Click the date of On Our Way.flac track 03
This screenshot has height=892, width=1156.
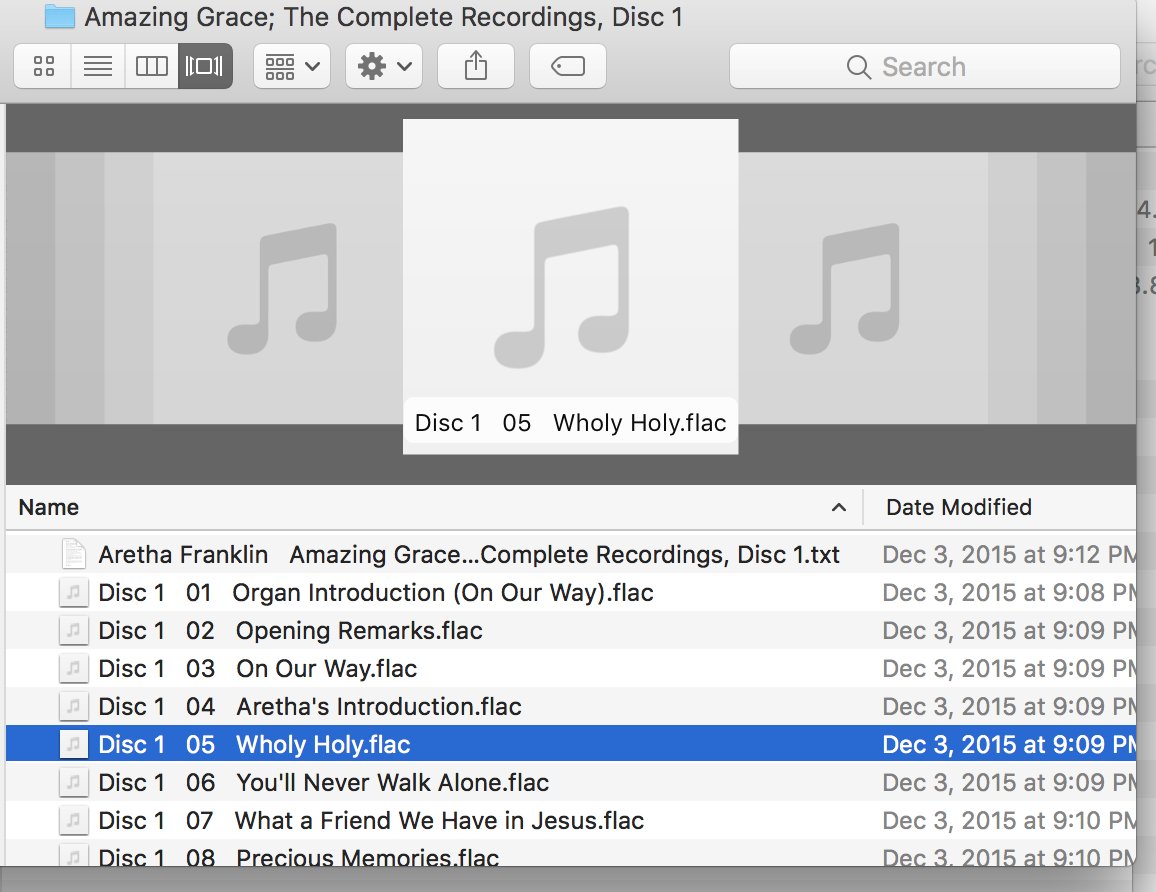click(x=1009, y=669)
